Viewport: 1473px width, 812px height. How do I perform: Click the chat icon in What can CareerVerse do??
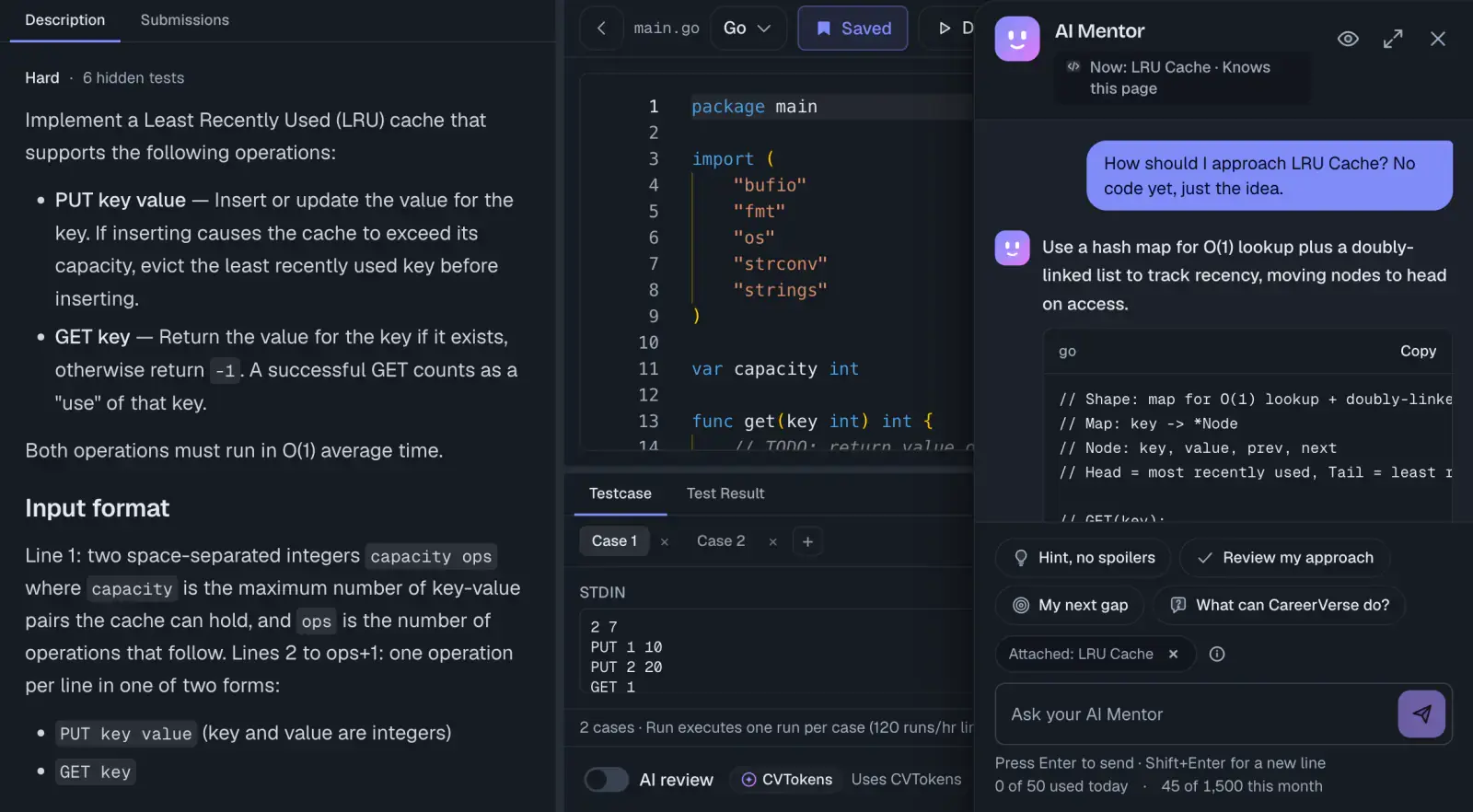click(1177, 605)
